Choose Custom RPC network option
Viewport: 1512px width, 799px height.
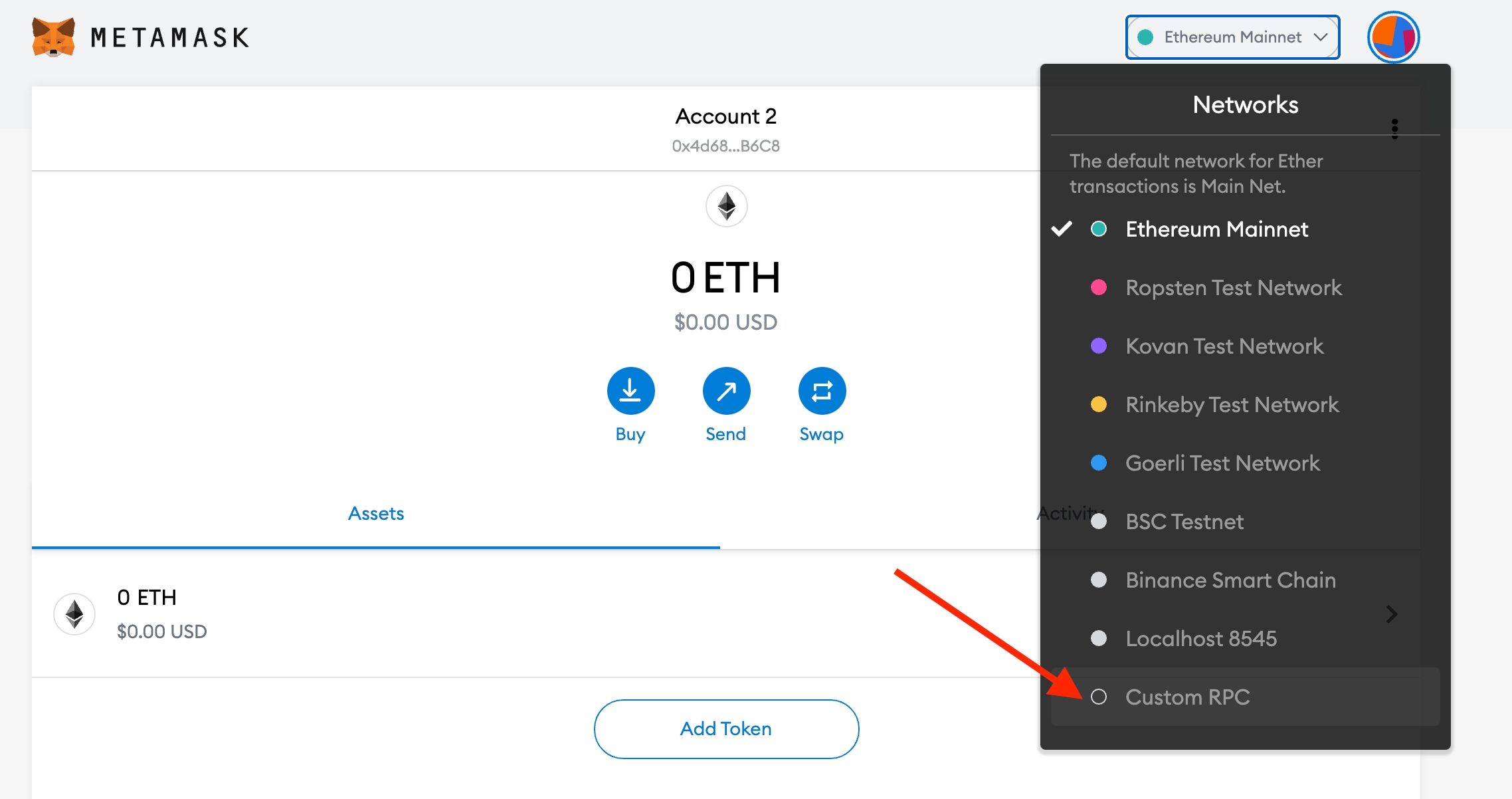pyautogui.click(x=1187, y=697)
